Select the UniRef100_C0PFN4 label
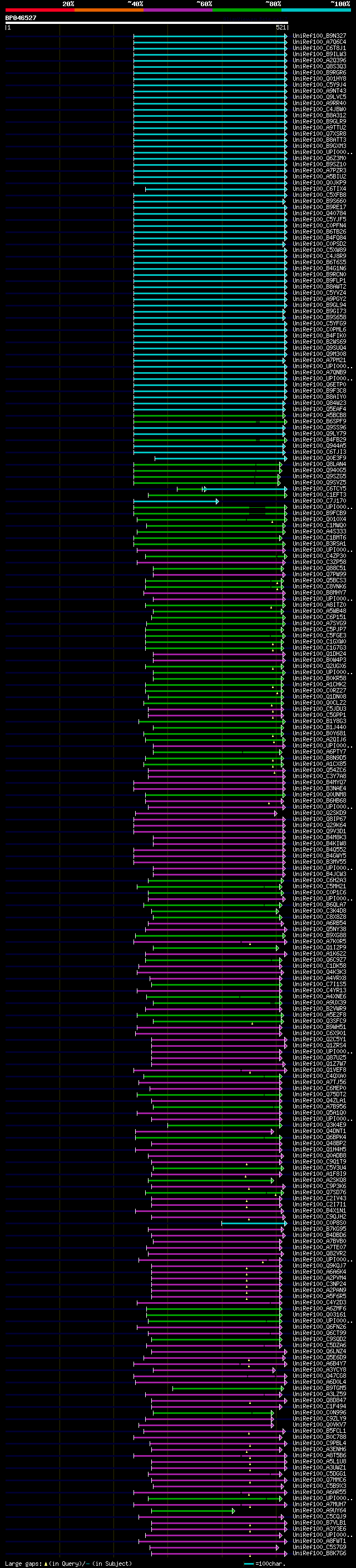 (319, 225)
